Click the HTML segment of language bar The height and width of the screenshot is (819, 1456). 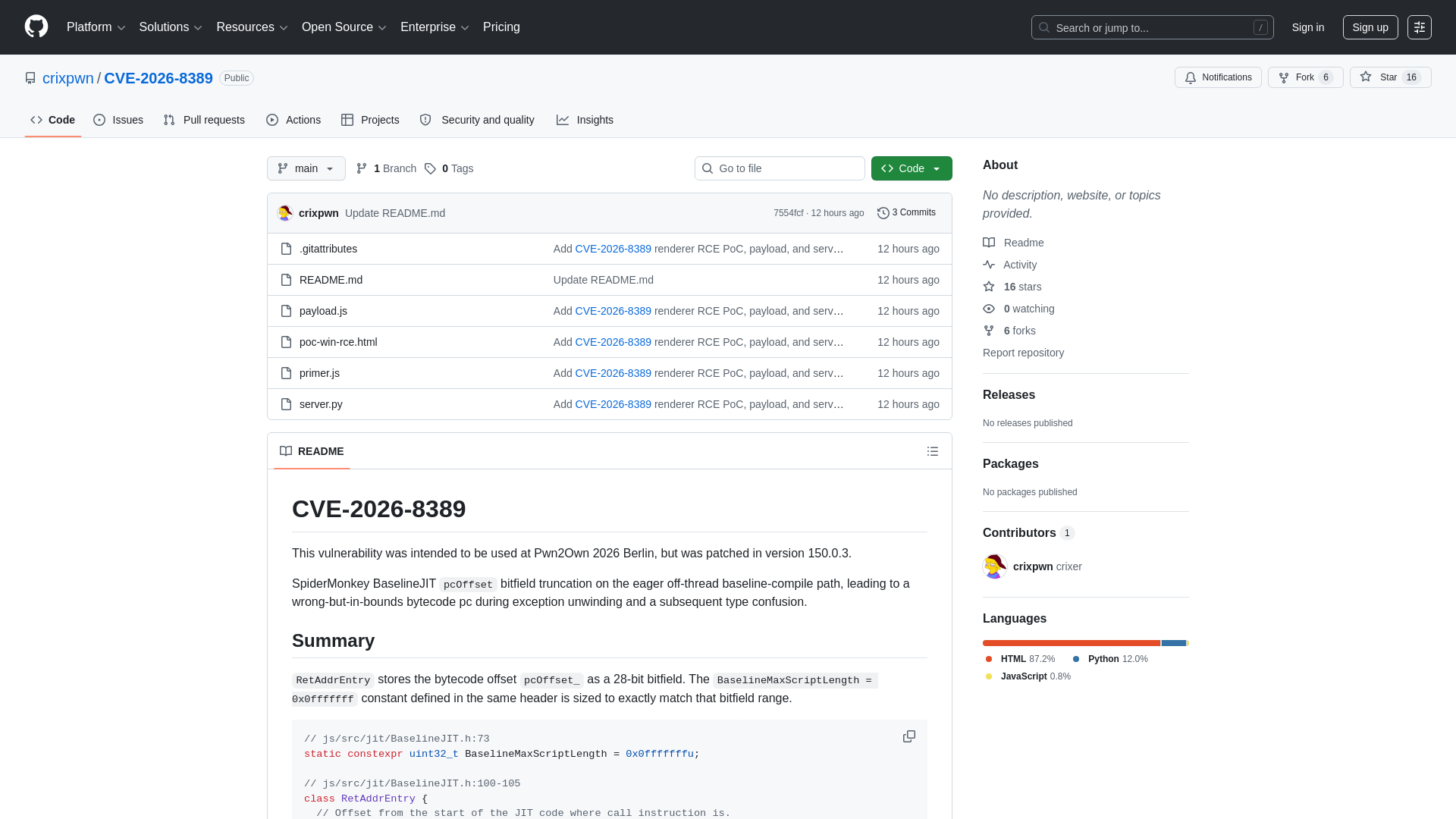[1072, 643]
